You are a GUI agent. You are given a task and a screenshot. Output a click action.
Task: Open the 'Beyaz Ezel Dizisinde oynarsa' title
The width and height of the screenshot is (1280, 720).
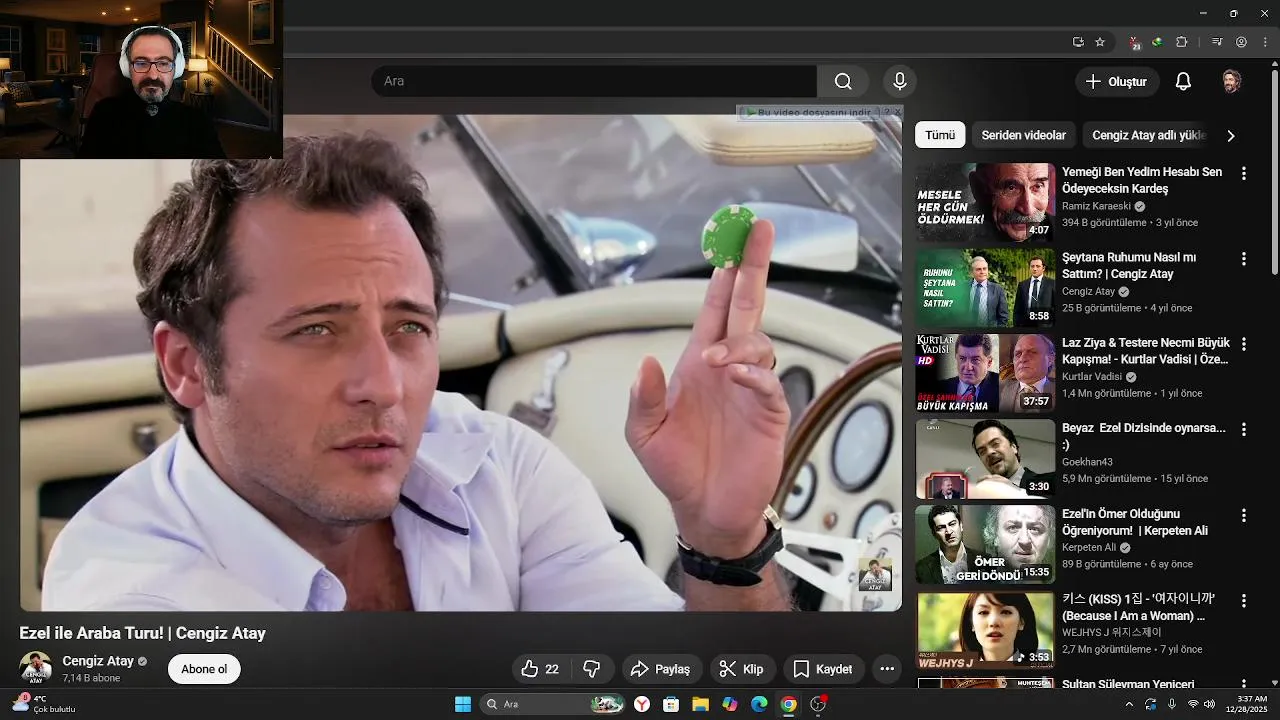(1143, 436)
